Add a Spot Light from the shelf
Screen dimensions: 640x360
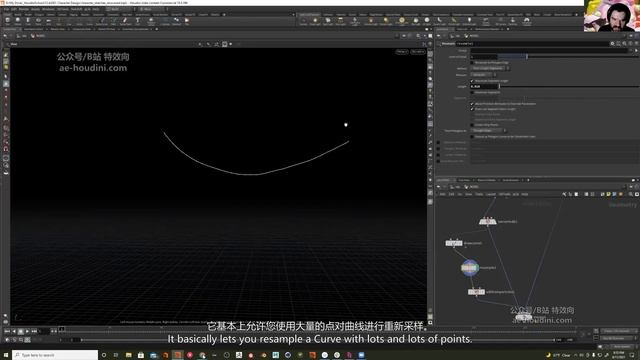coord(328,21)
